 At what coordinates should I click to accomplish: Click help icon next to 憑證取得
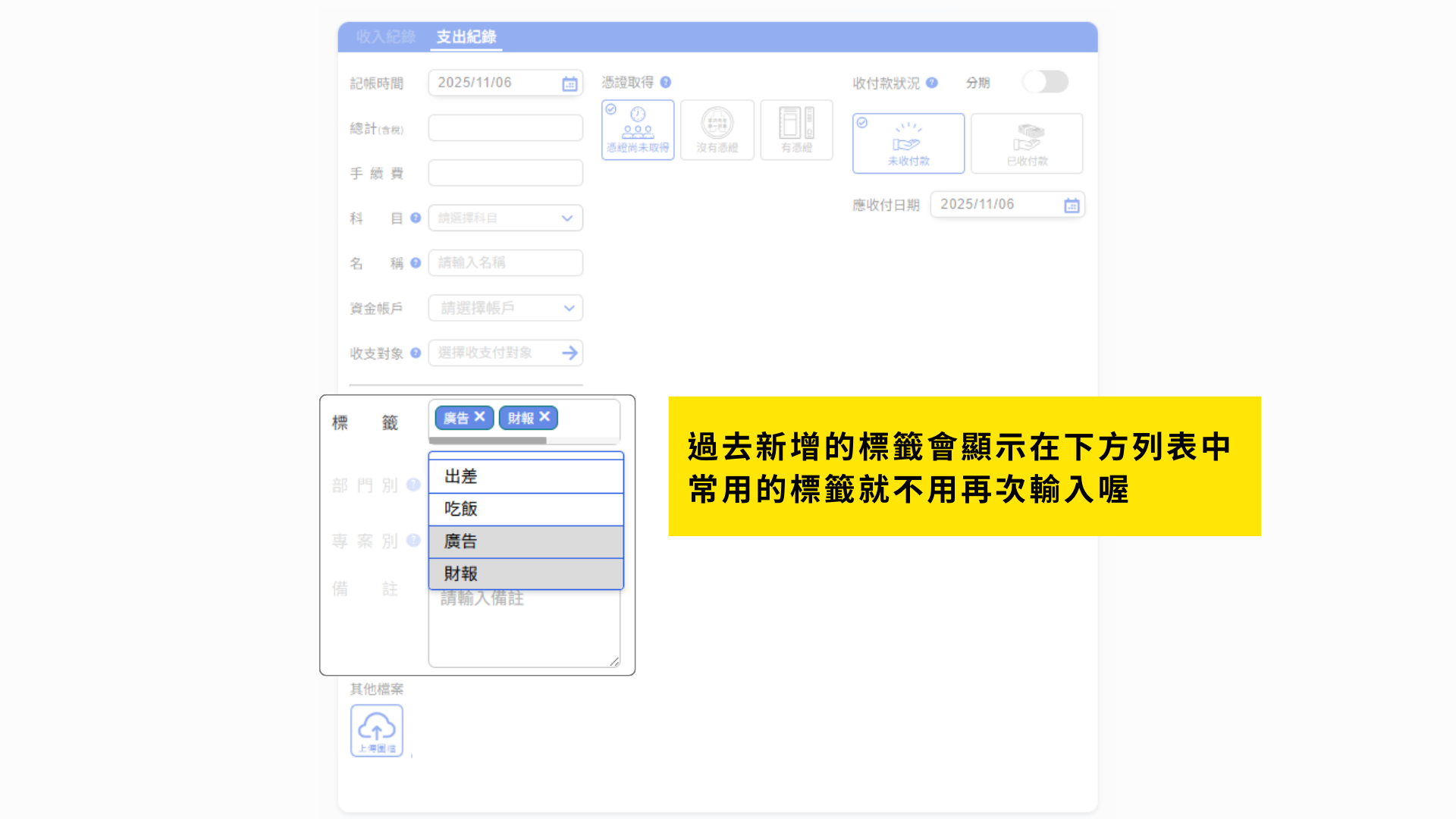tap(665, 82)
